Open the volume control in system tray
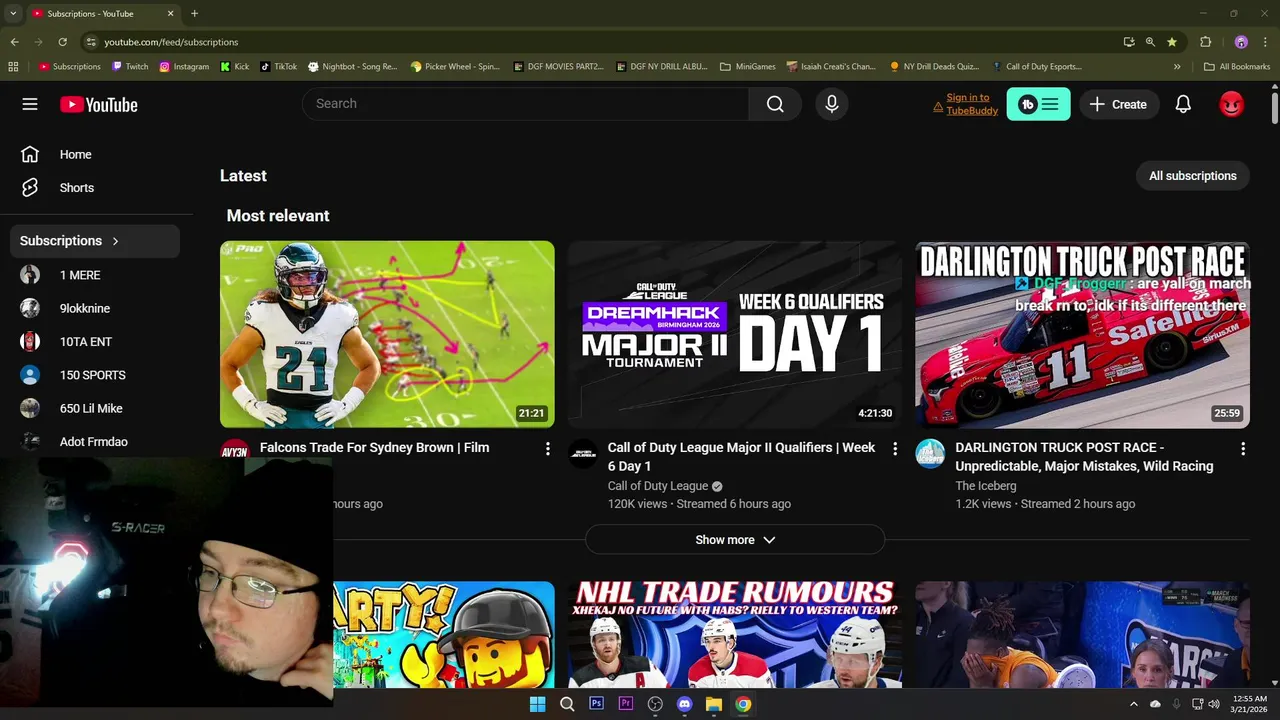 click(1214, 704)
